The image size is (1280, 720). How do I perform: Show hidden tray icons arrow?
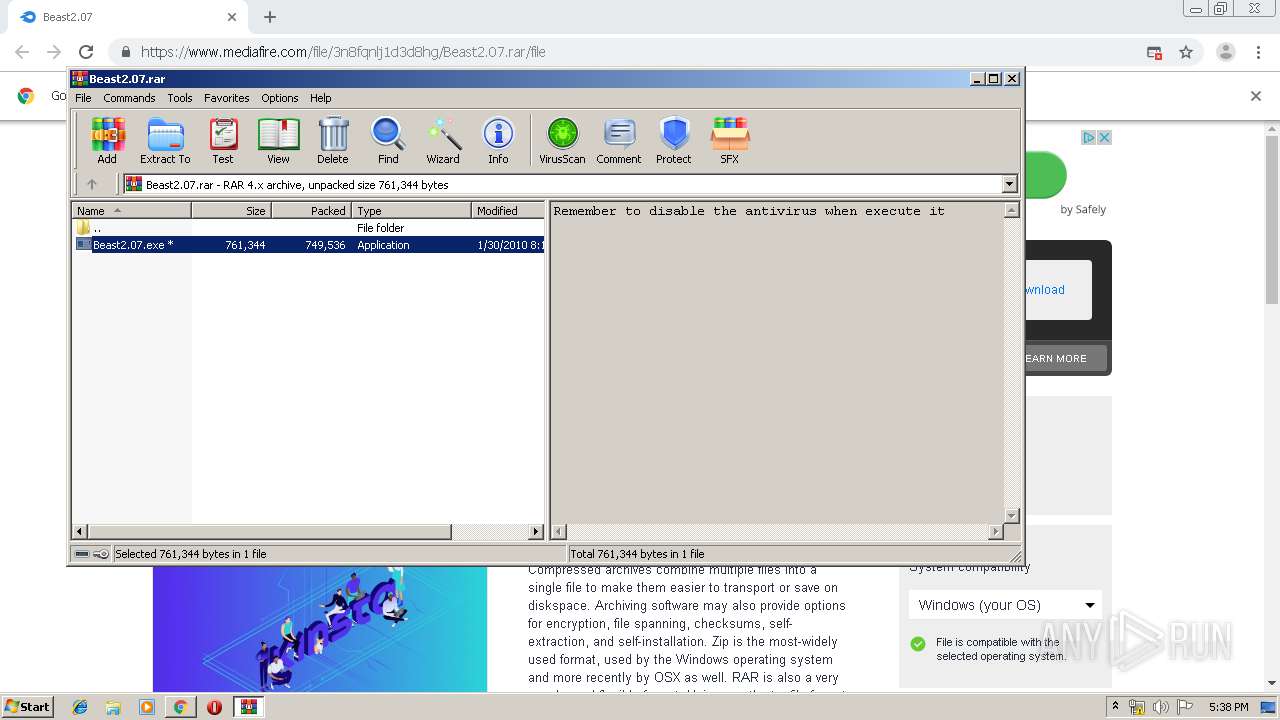pos(1116,707)
